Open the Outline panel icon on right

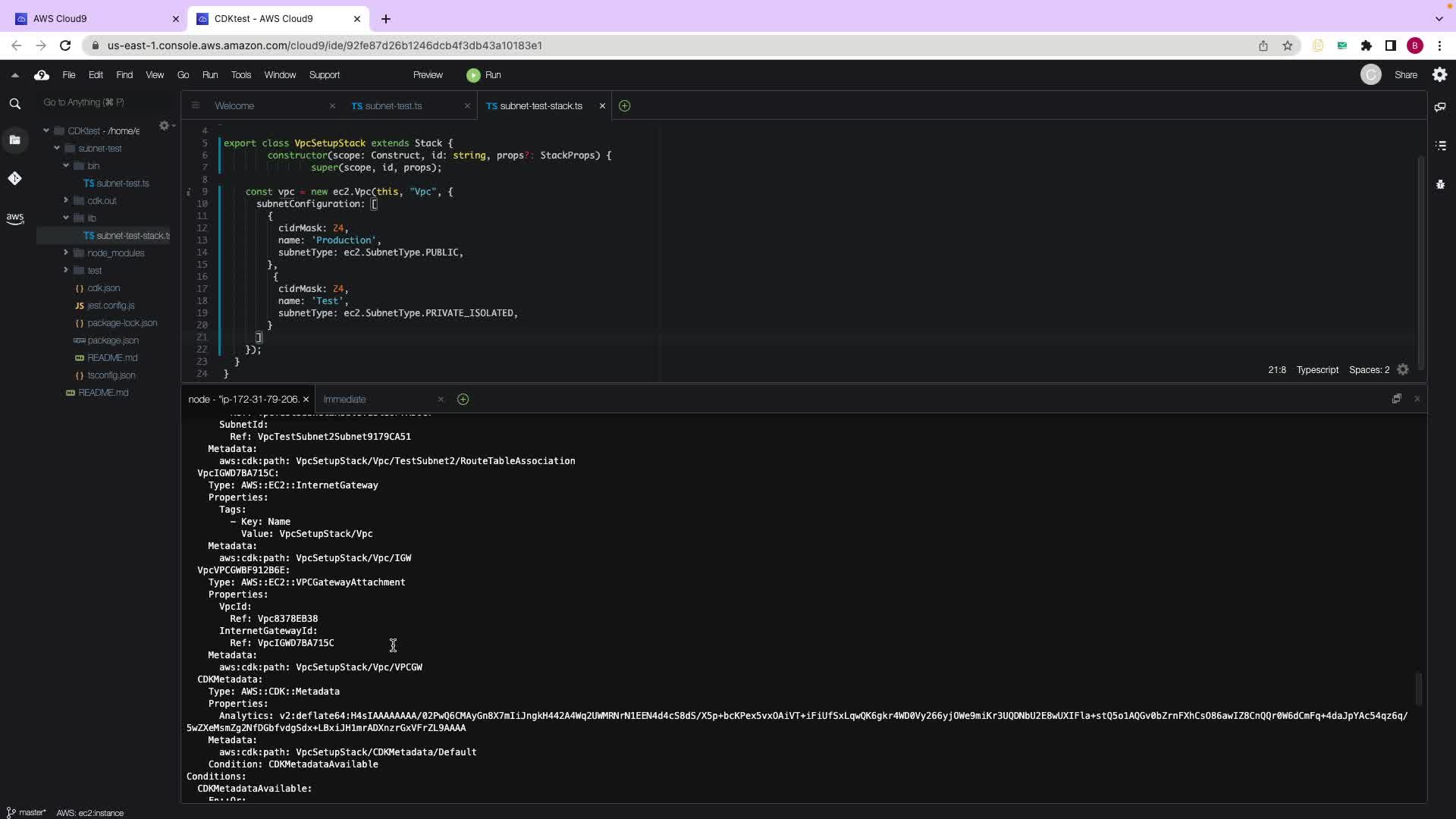point(1440,145)
